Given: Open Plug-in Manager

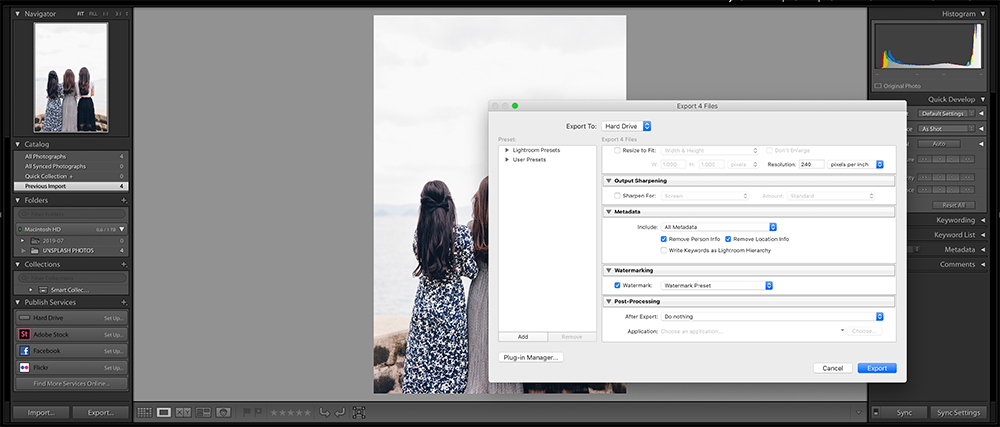Looking at the screenshot, I should (x=531, y=358).
